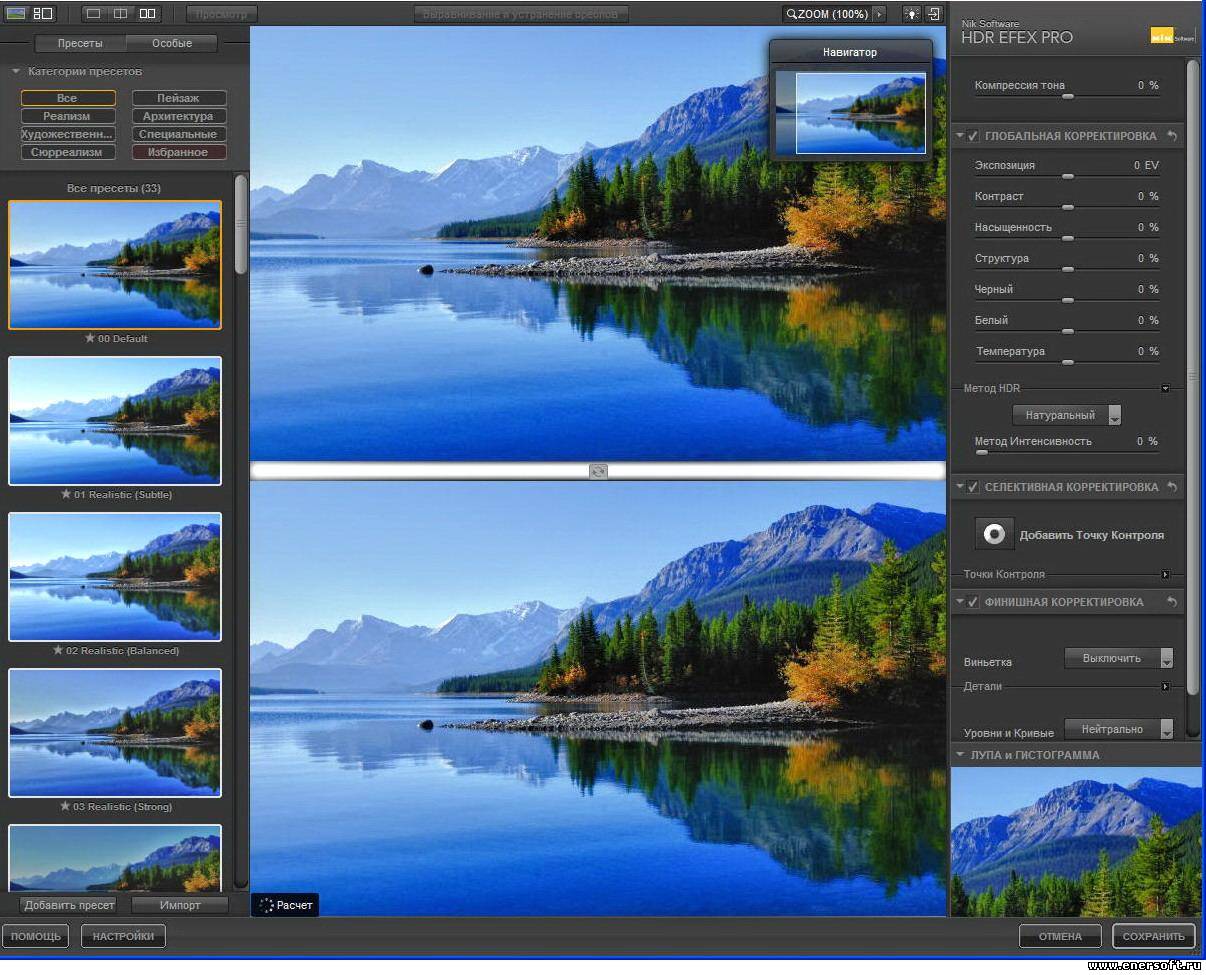Image resolution: width=1206 pixels, height=975 pixels.
Task: Open the zoom level arrow next to ZOOM
Action: coord(879,14)
